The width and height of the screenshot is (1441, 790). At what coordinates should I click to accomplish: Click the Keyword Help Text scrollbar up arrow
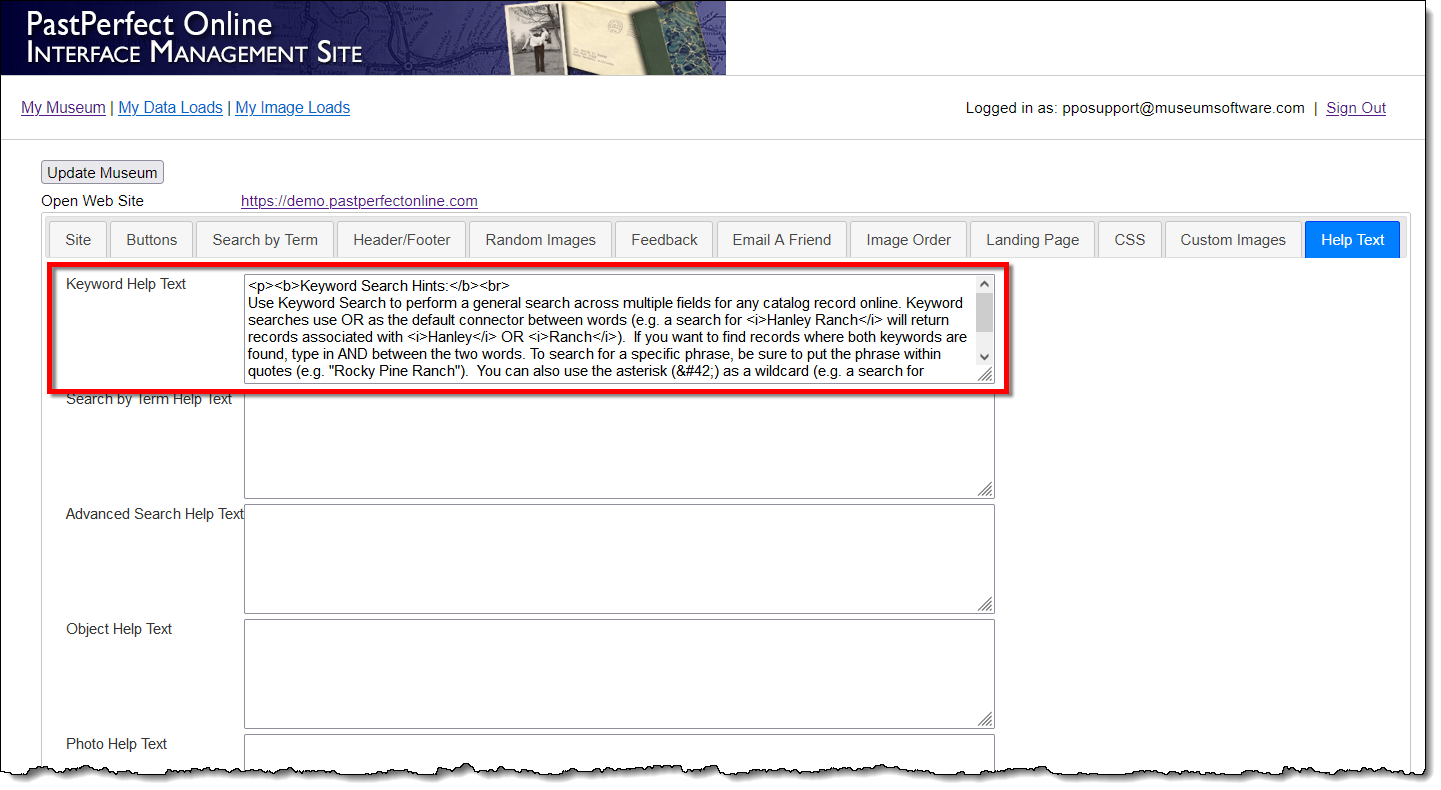click(x=984, y=284)
